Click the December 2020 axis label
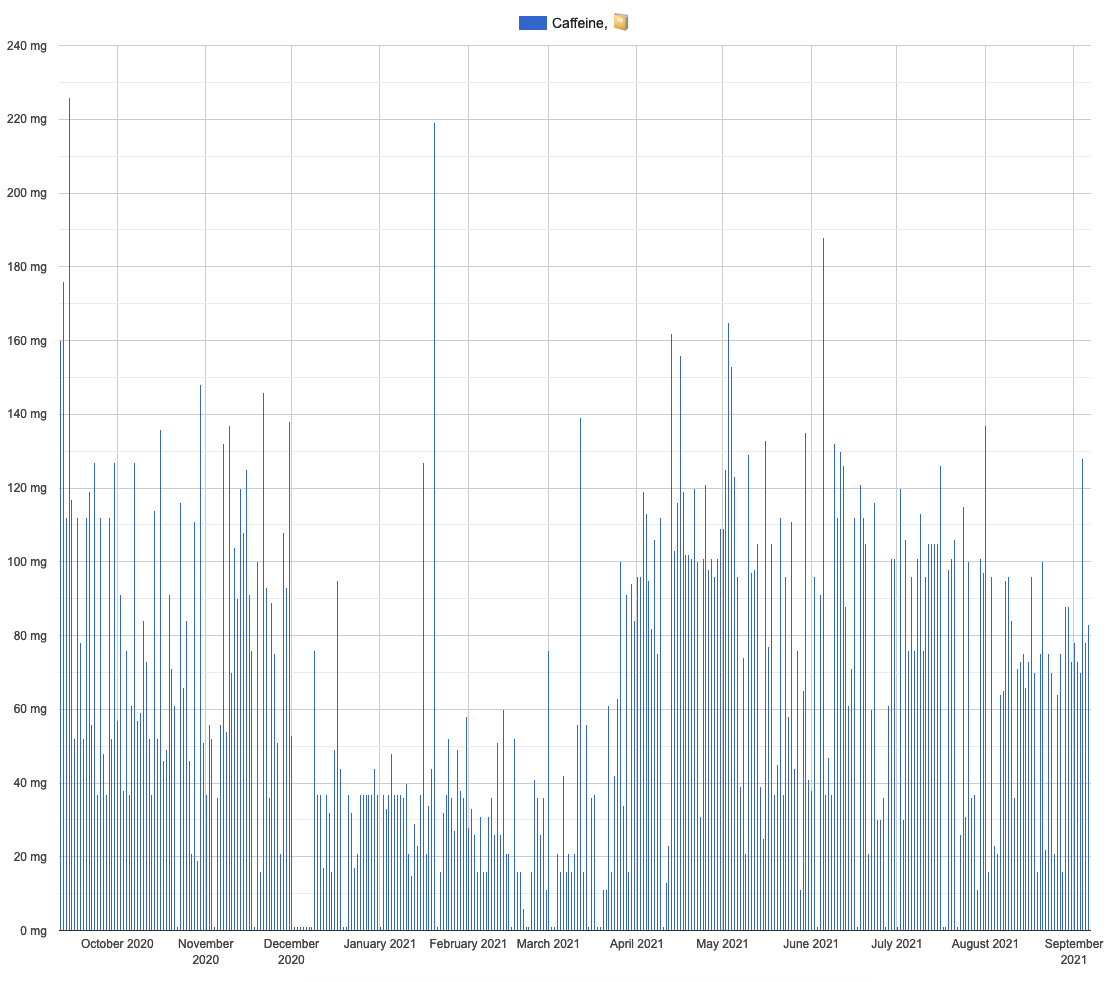Image resolution: width=1111 pixels, height=982 pixels. coord(291,952)
